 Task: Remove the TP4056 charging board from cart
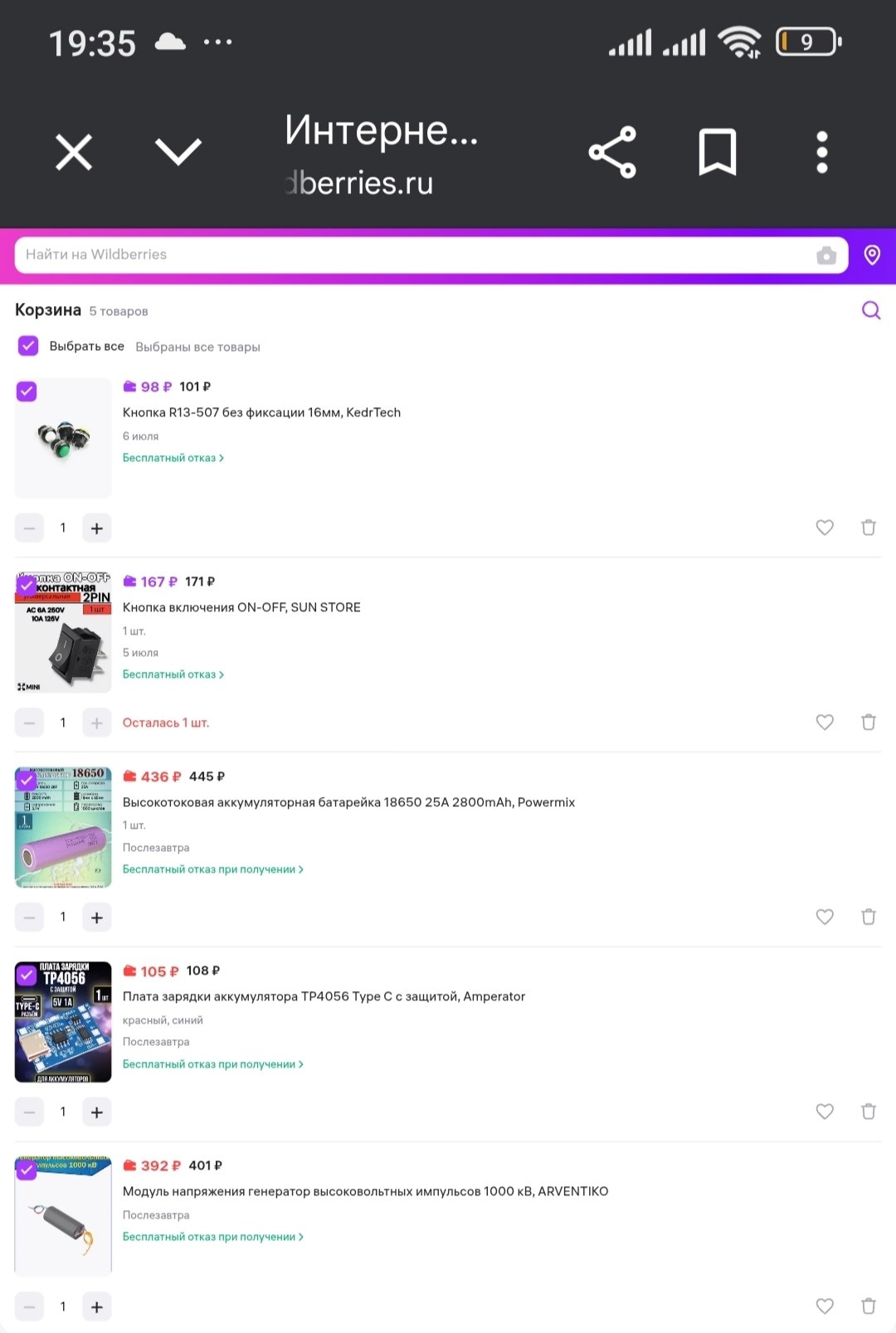(x=869, y=1112)
